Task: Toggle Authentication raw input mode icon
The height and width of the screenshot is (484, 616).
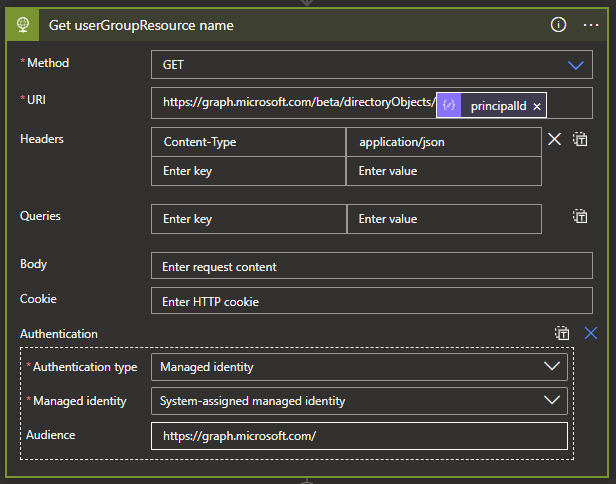Action: [563, 333]
